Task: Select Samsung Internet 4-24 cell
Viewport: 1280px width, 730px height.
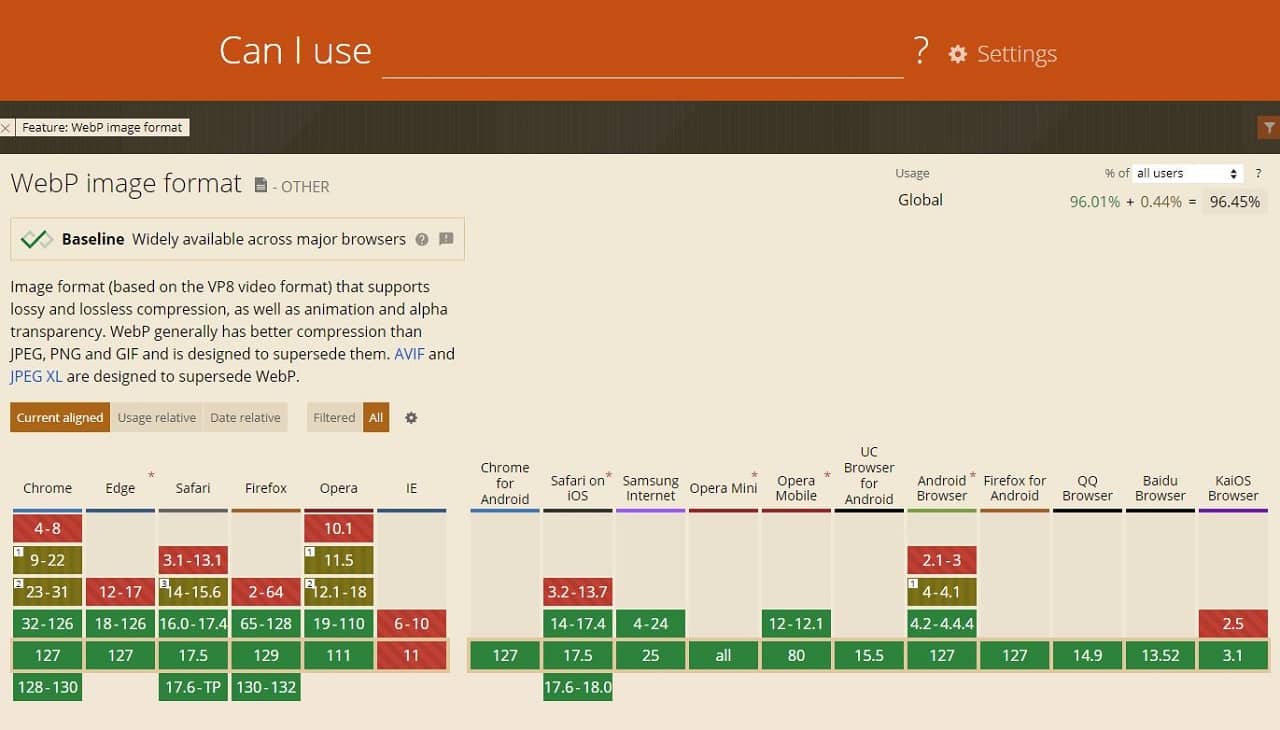Action: click(x=651, y=624)
